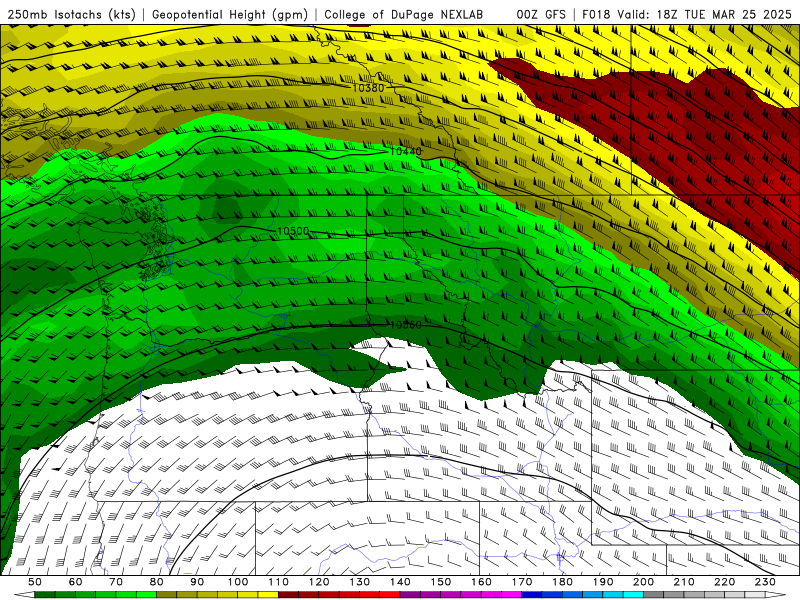The image size is (800, 600).
Task: Click the 'F018' forecast hour text
Action: click(x=596, y=14)
